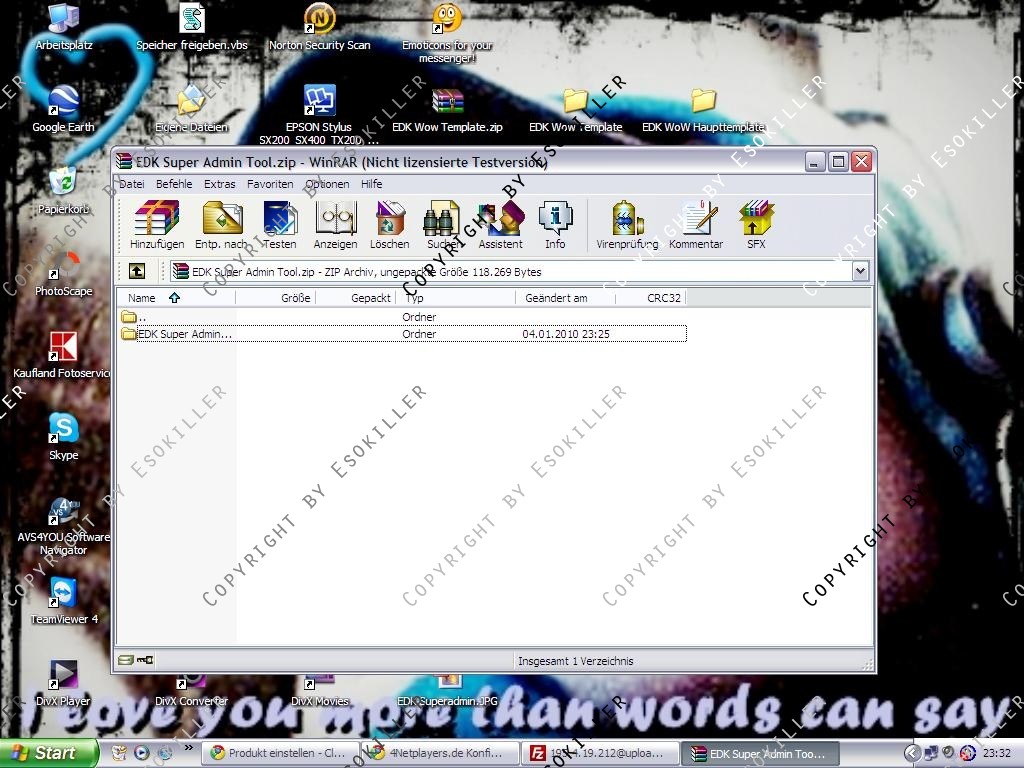The height and width of the screenshot is (768, 1024).
Task: Open Speicher freigeben.vbs desktop icon
Action: [x=192, y=27]
